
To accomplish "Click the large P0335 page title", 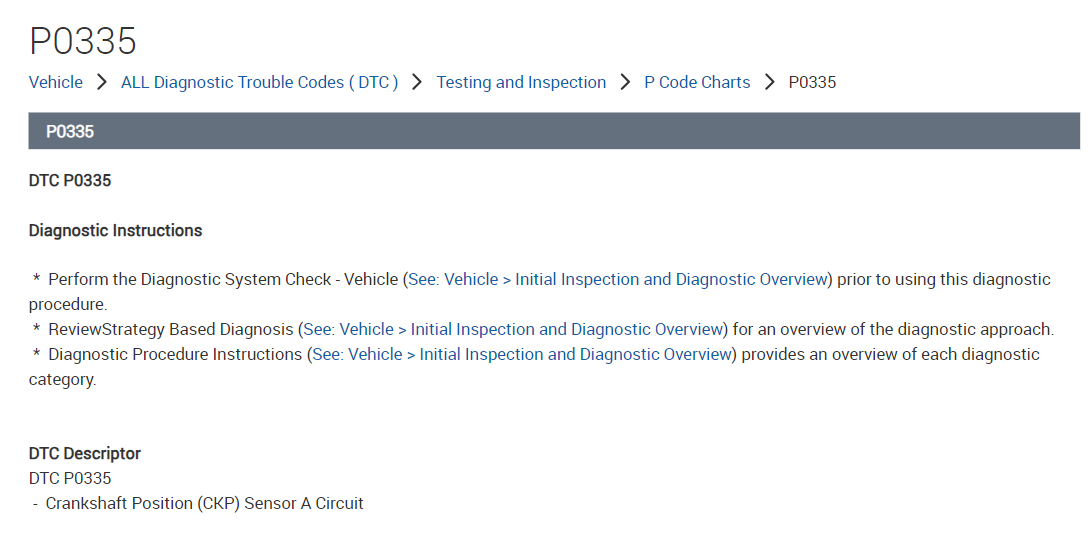I will pos(83,41).
